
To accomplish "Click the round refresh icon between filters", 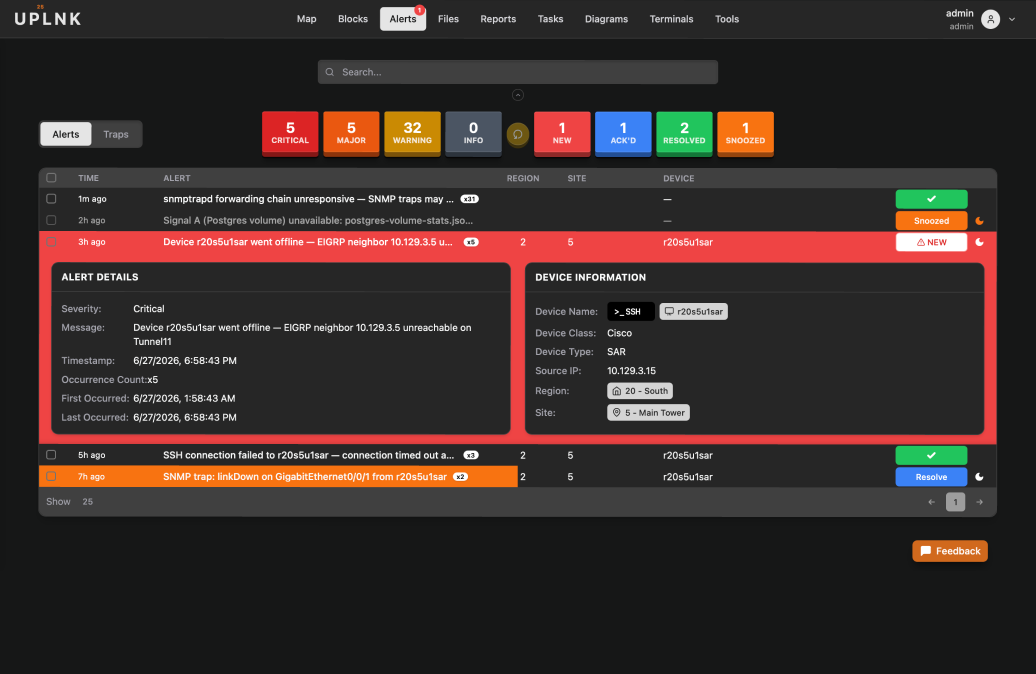I will point(517,134).
